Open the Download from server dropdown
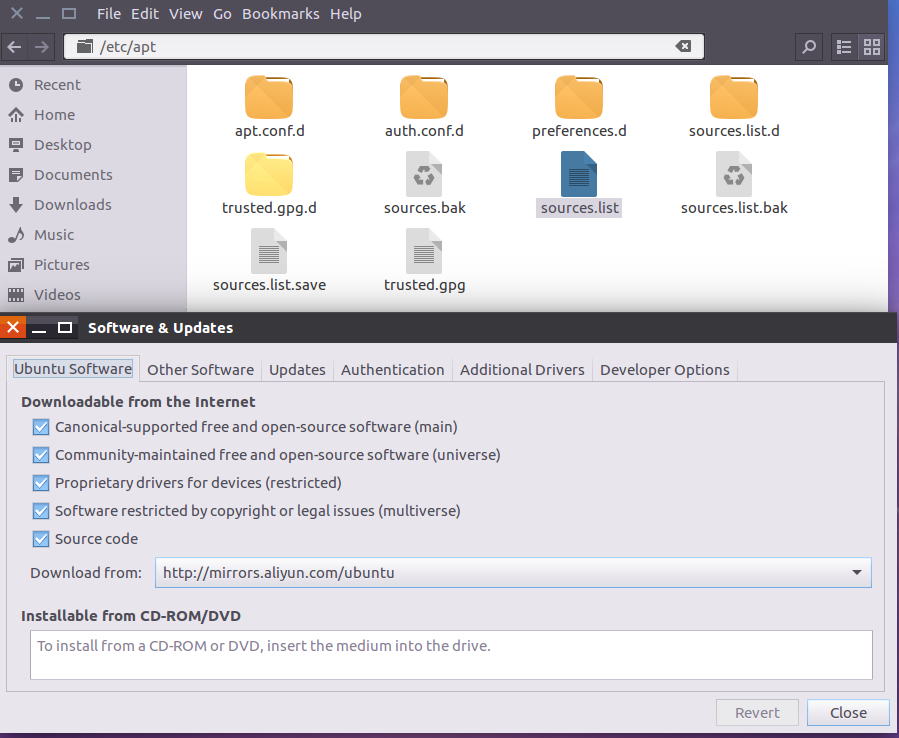899x738 pixels. click(512, 572)
